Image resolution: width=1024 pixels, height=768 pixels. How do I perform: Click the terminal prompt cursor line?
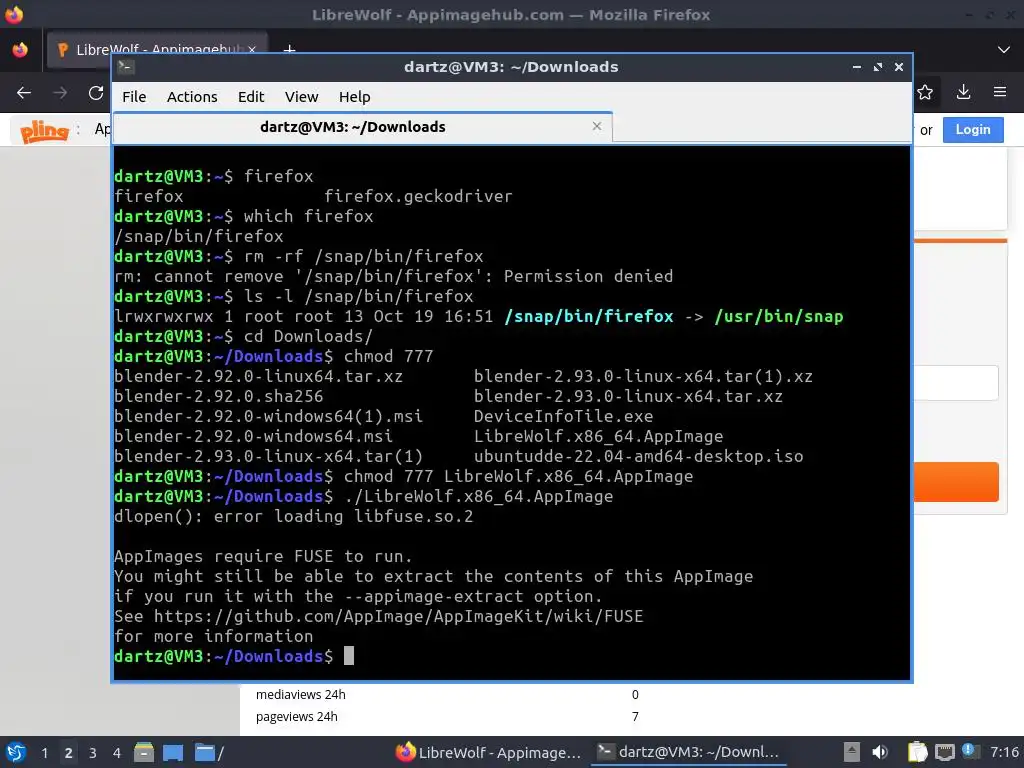click(x=234, y=656)
